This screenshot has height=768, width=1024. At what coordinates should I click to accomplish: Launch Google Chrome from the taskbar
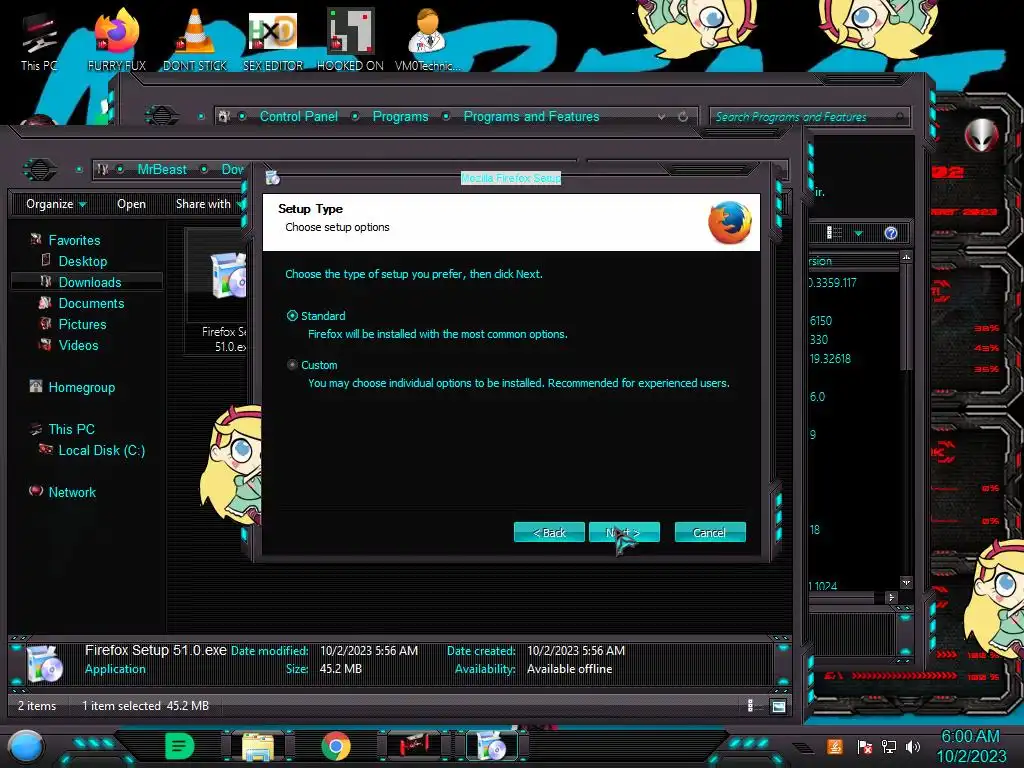[336, 746]
